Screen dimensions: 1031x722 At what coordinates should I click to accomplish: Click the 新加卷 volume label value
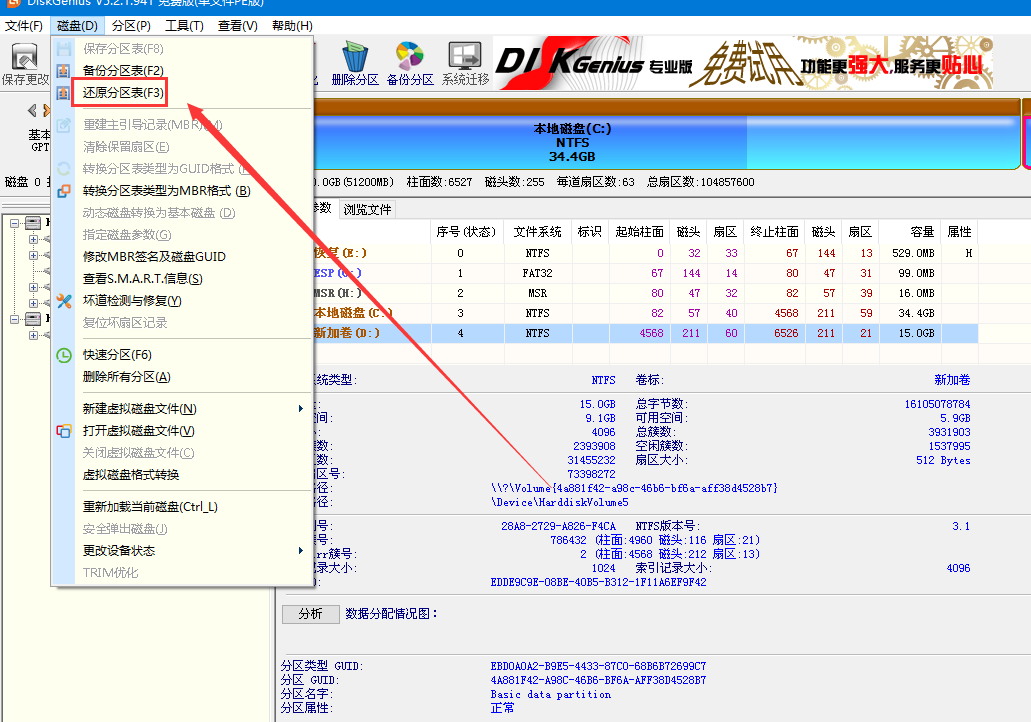tap(952, 379)
